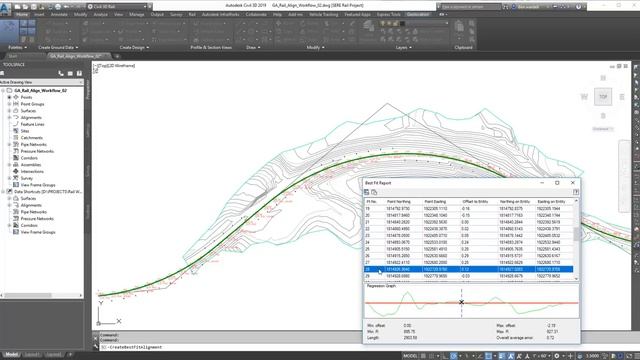Viewport: 640px width, 360px height.
Task: Expand the Alignments node under the drawing
Action: (x=9, y=118)
